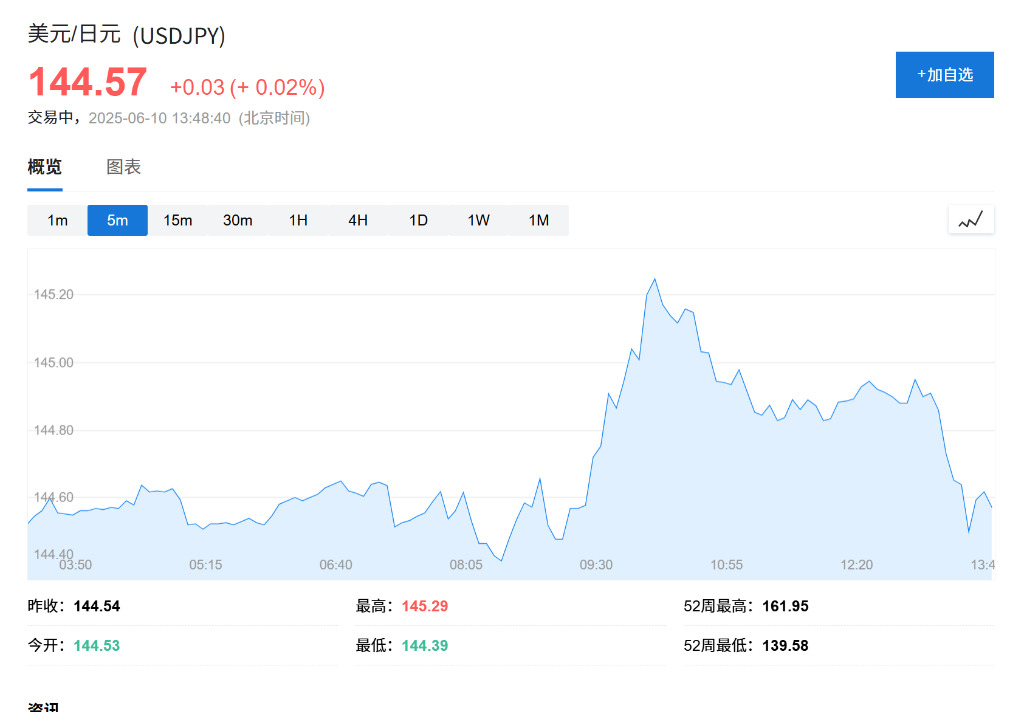
Task: Open the line chart style icon
Action: pyautogui.click(x=971, y=220)
